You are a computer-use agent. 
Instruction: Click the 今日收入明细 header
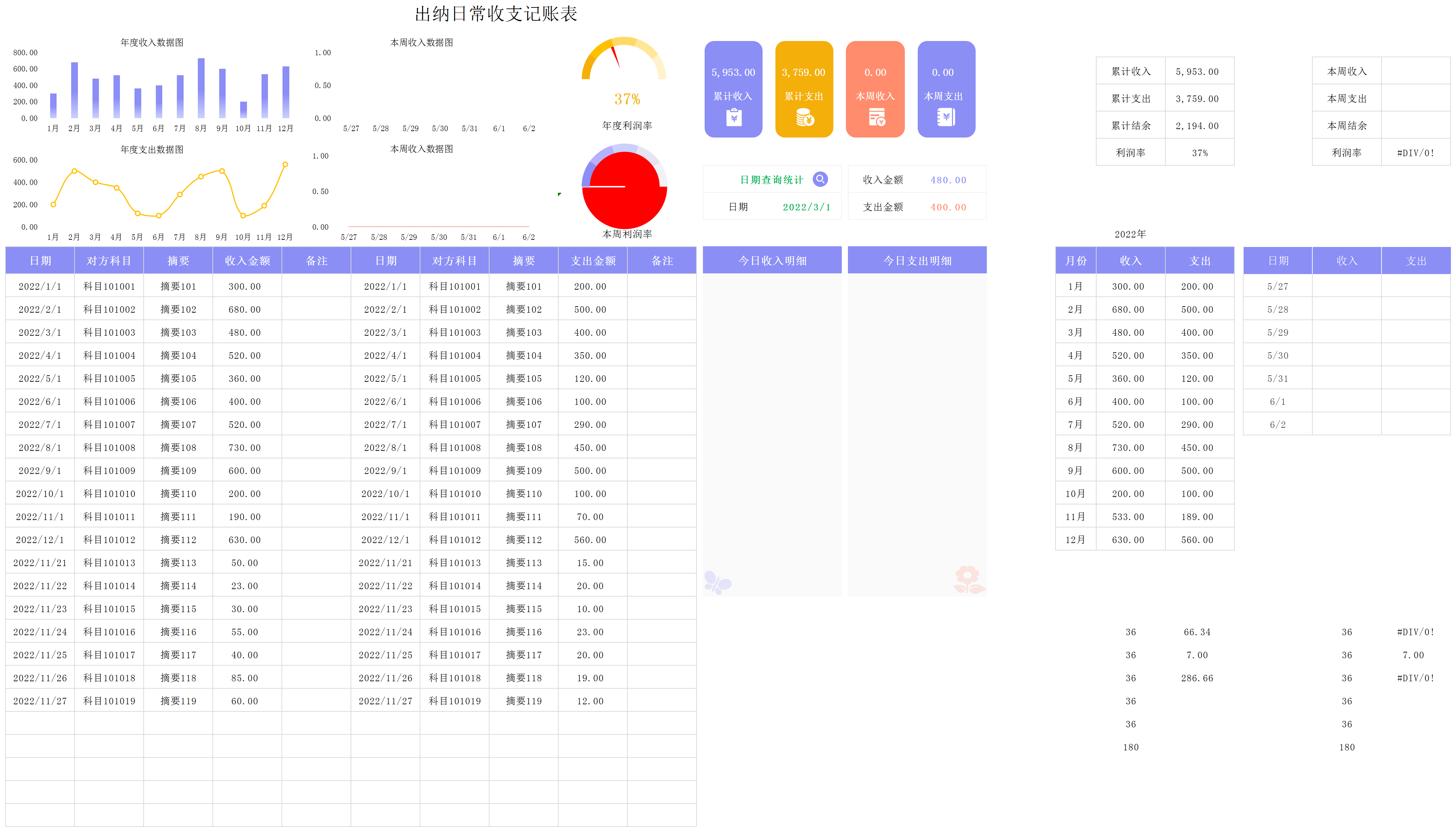coord(772,261)
